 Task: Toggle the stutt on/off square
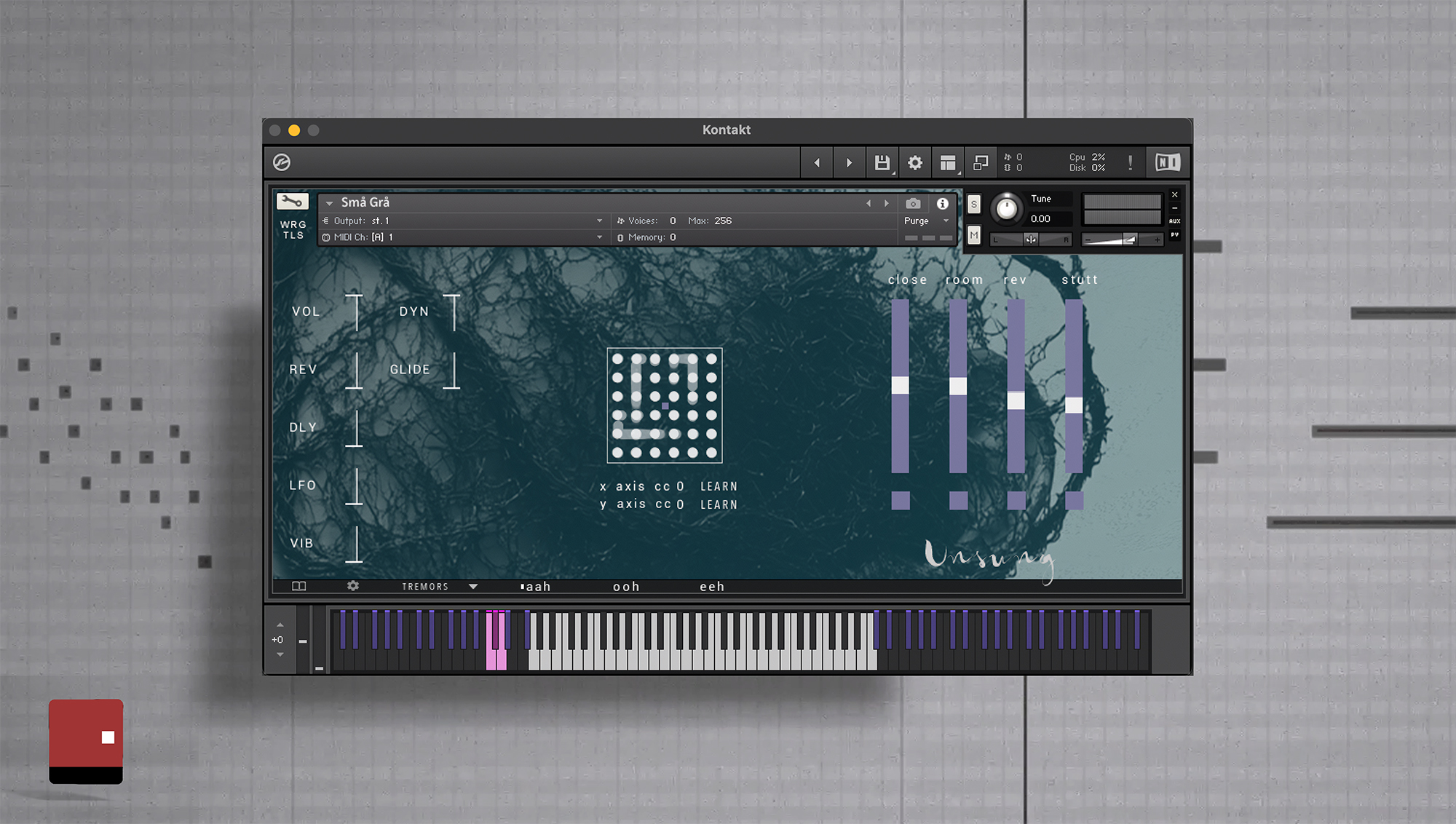tap(1074, 500)
